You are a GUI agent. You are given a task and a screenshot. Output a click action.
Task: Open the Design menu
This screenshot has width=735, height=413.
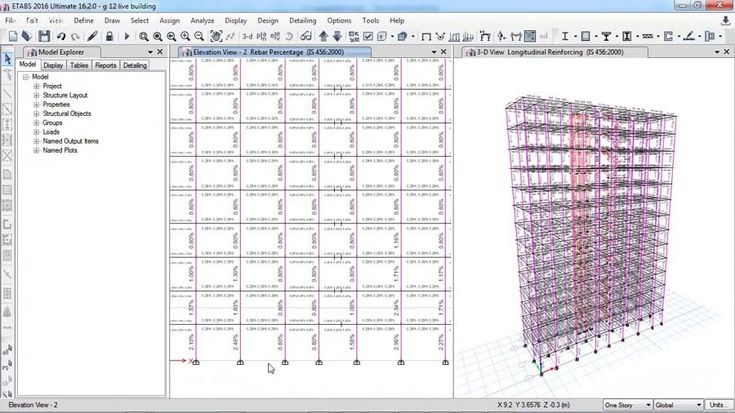tap(268, 21)
